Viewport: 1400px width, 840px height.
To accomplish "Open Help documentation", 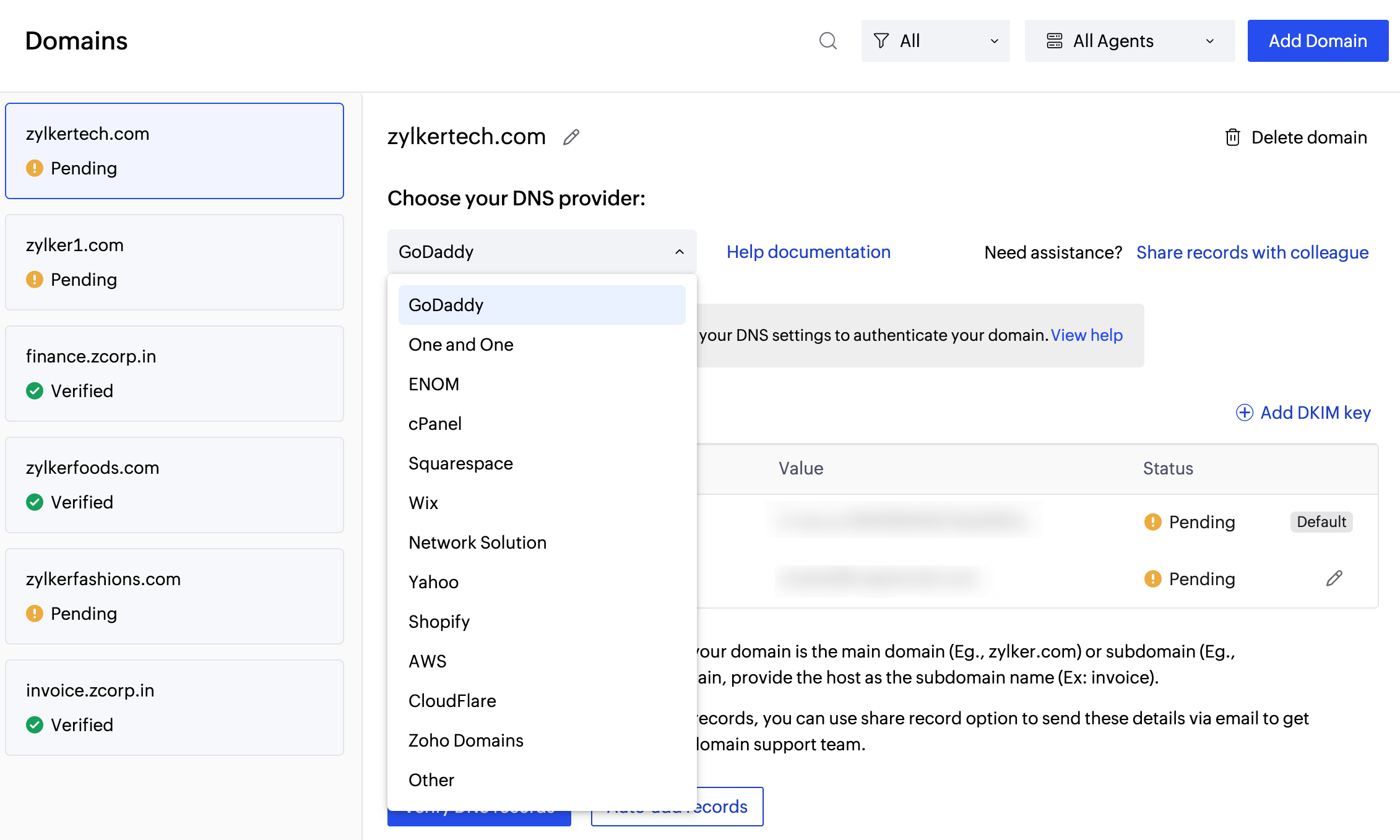I will click(808, 252).
